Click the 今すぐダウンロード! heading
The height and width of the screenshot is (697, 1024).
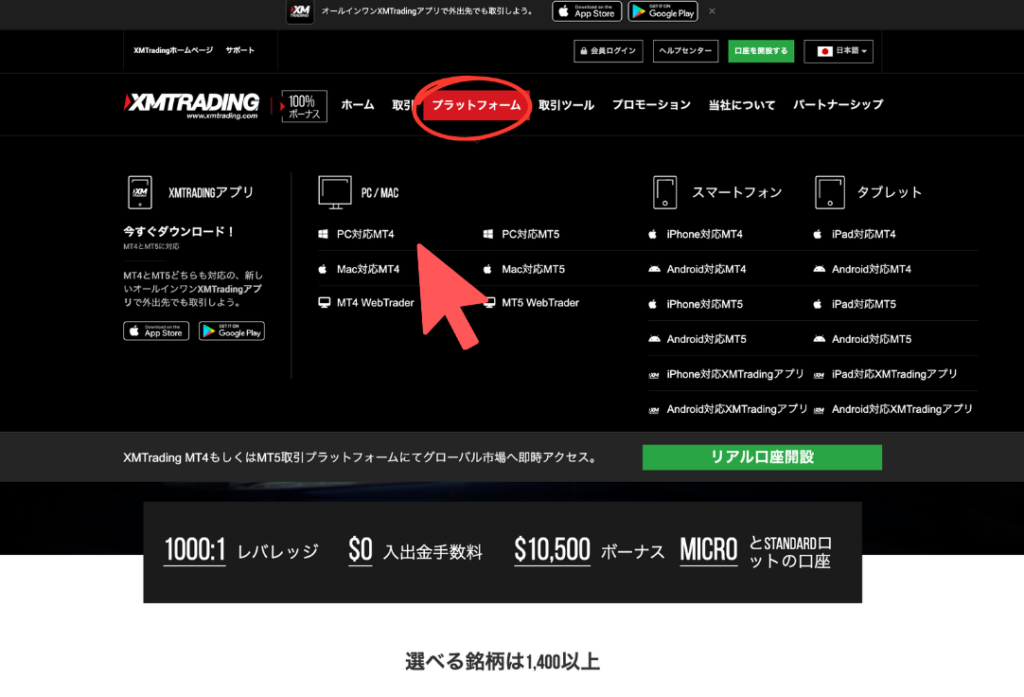point(179,231)
